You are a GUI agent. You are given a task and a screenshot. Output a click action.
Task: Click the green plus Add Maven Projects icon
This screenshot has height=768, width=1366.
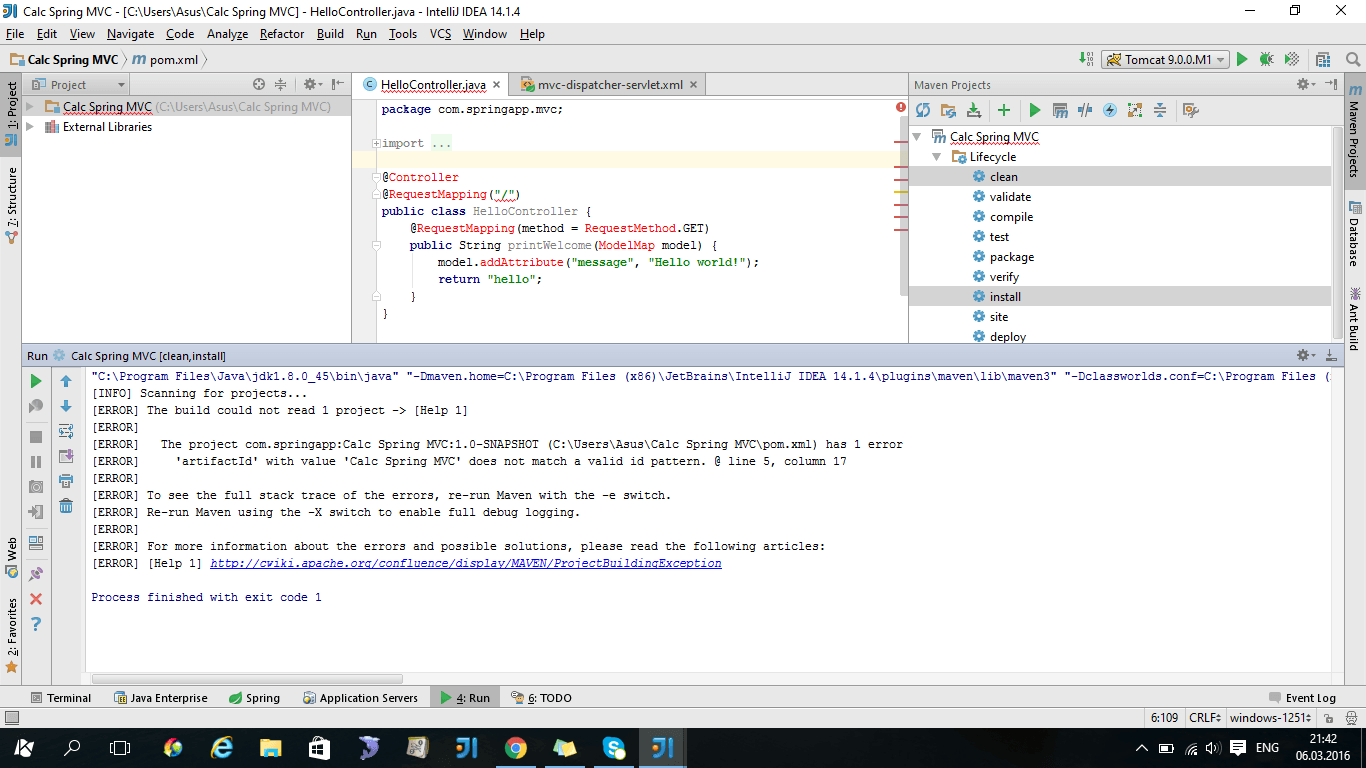pos(1003,111)
